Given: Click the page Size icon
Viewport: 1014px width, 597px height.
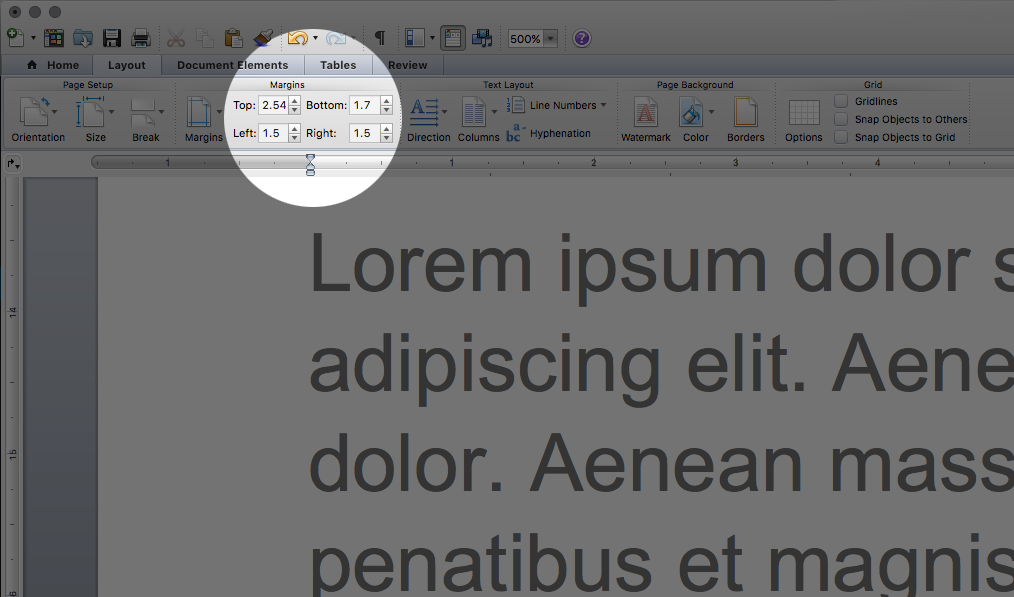Looking at the screenshot, I should [91, 111].
